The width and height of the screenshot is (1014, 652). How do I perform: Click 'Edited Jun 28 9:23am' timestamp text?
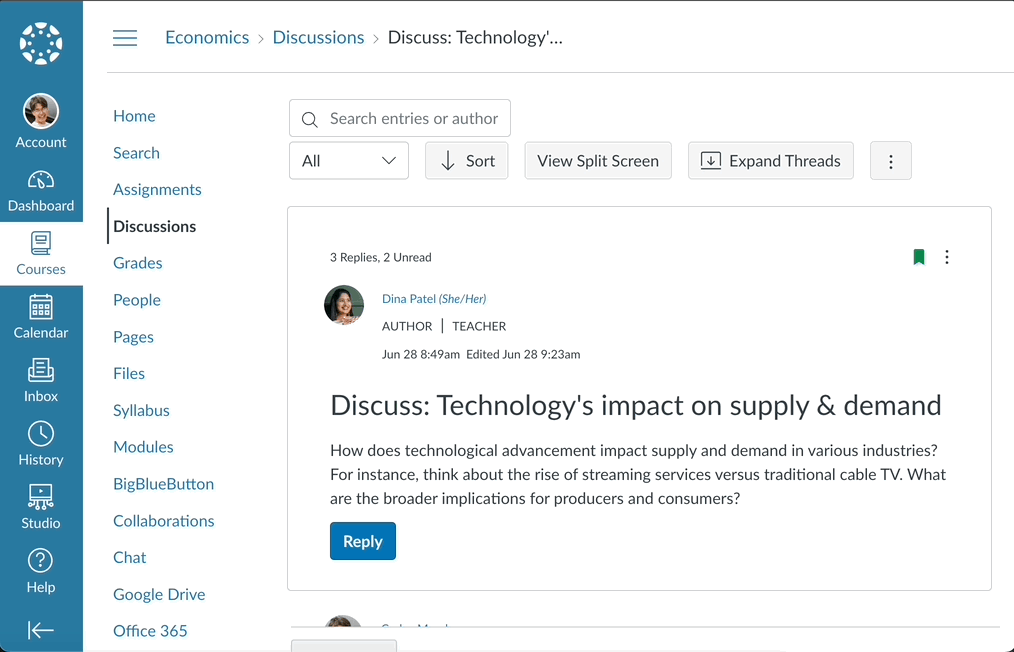(523, 354)
